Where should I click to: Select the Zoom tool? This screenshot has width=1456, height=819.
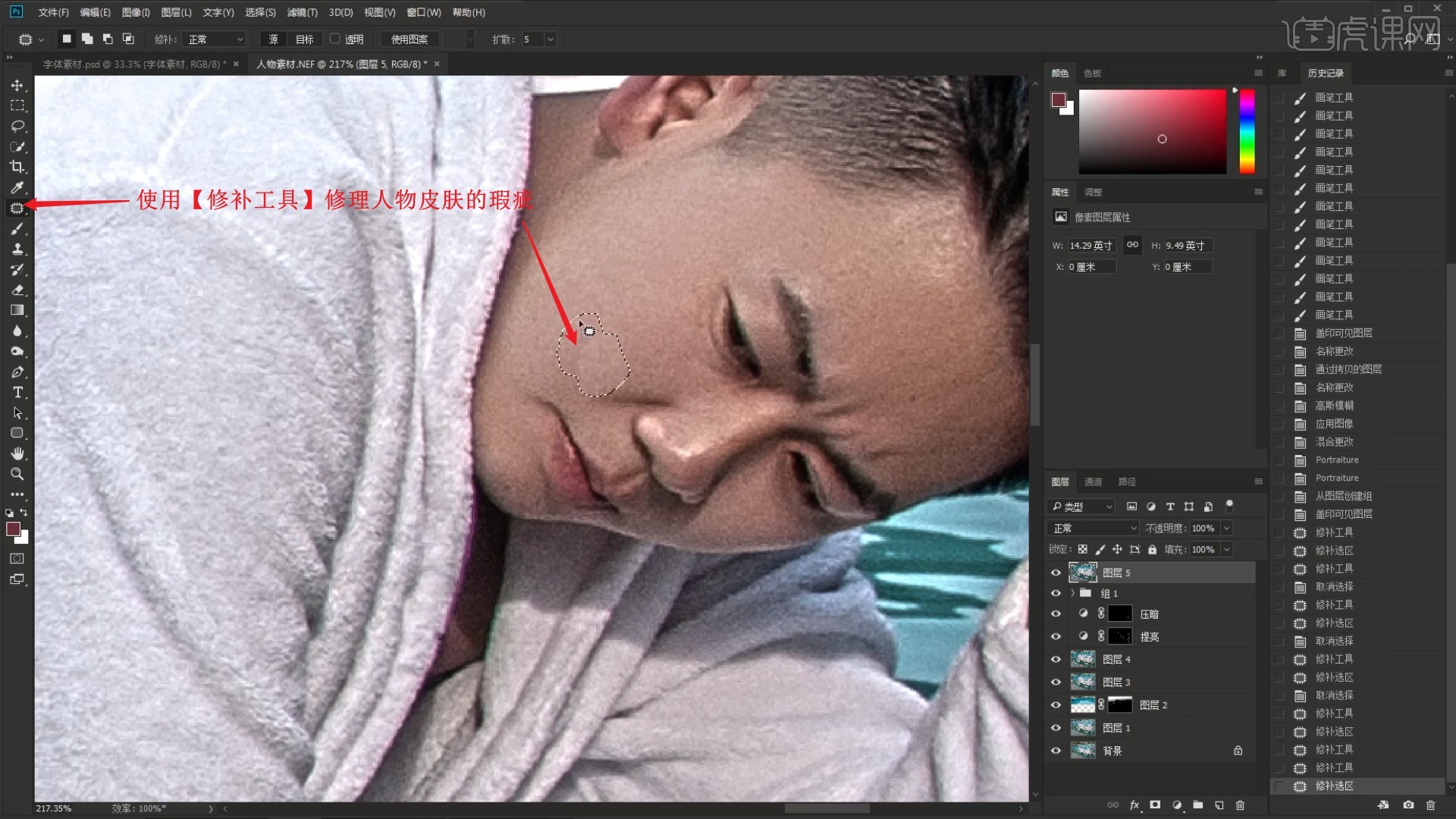(17, 474)
